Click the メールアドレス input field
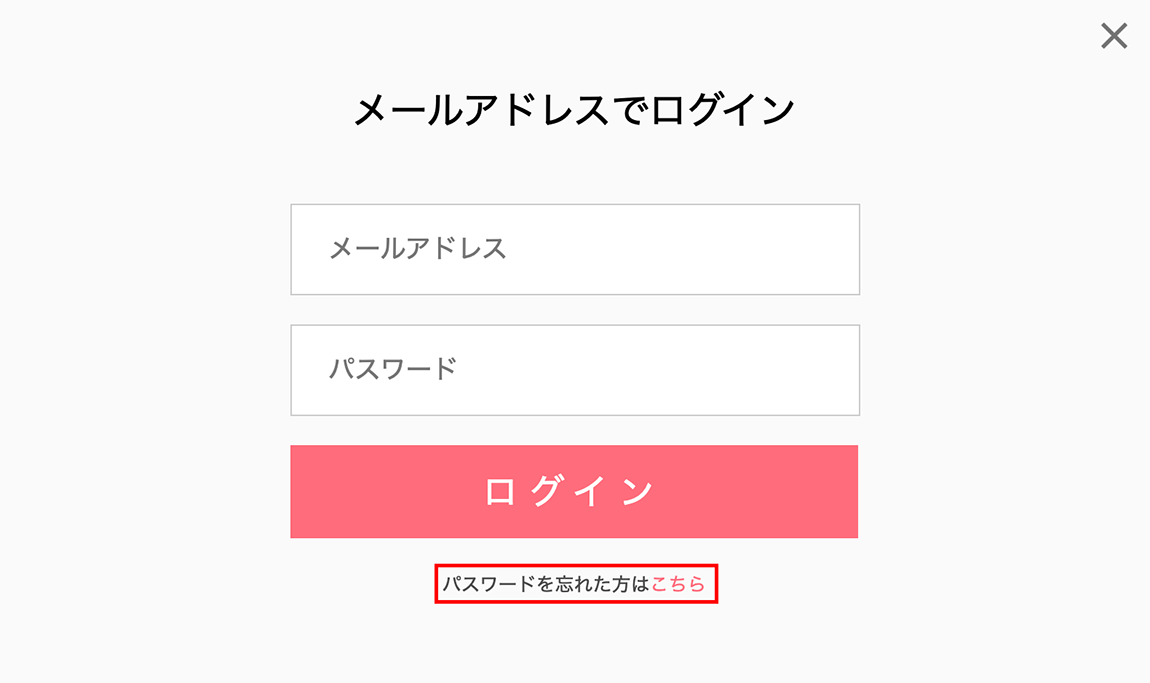Viewport: 1150px width, 683px height. [575, 249]
